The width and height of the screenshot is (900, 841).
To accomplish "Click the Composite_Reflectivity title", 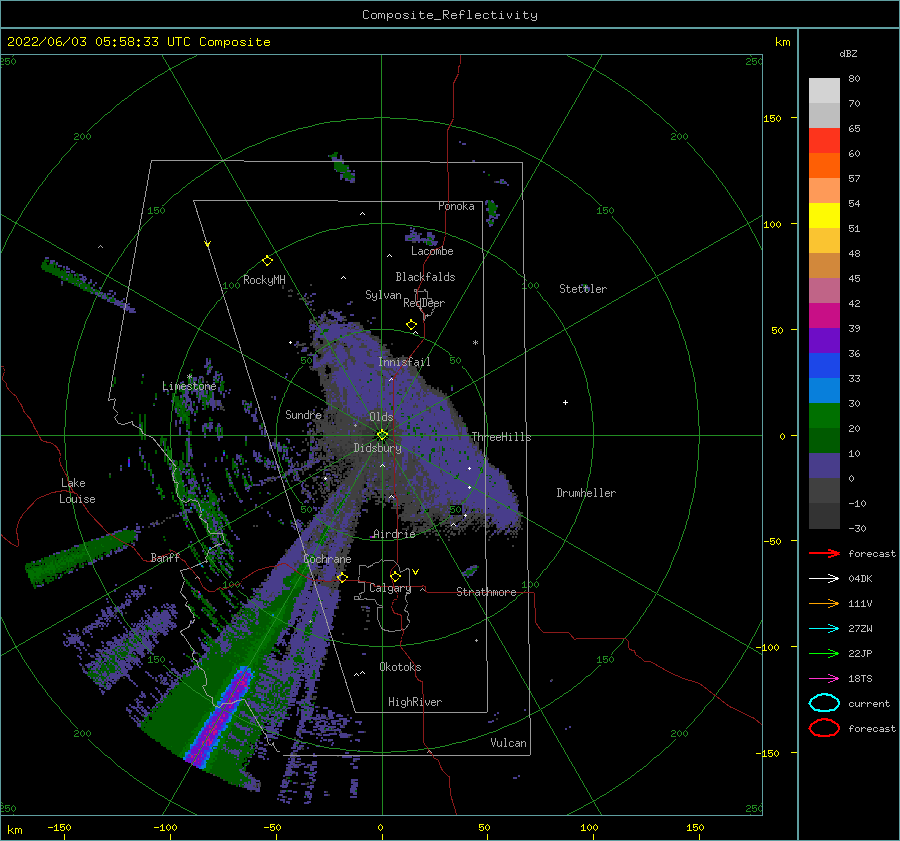I will click(x=449, y=15).
